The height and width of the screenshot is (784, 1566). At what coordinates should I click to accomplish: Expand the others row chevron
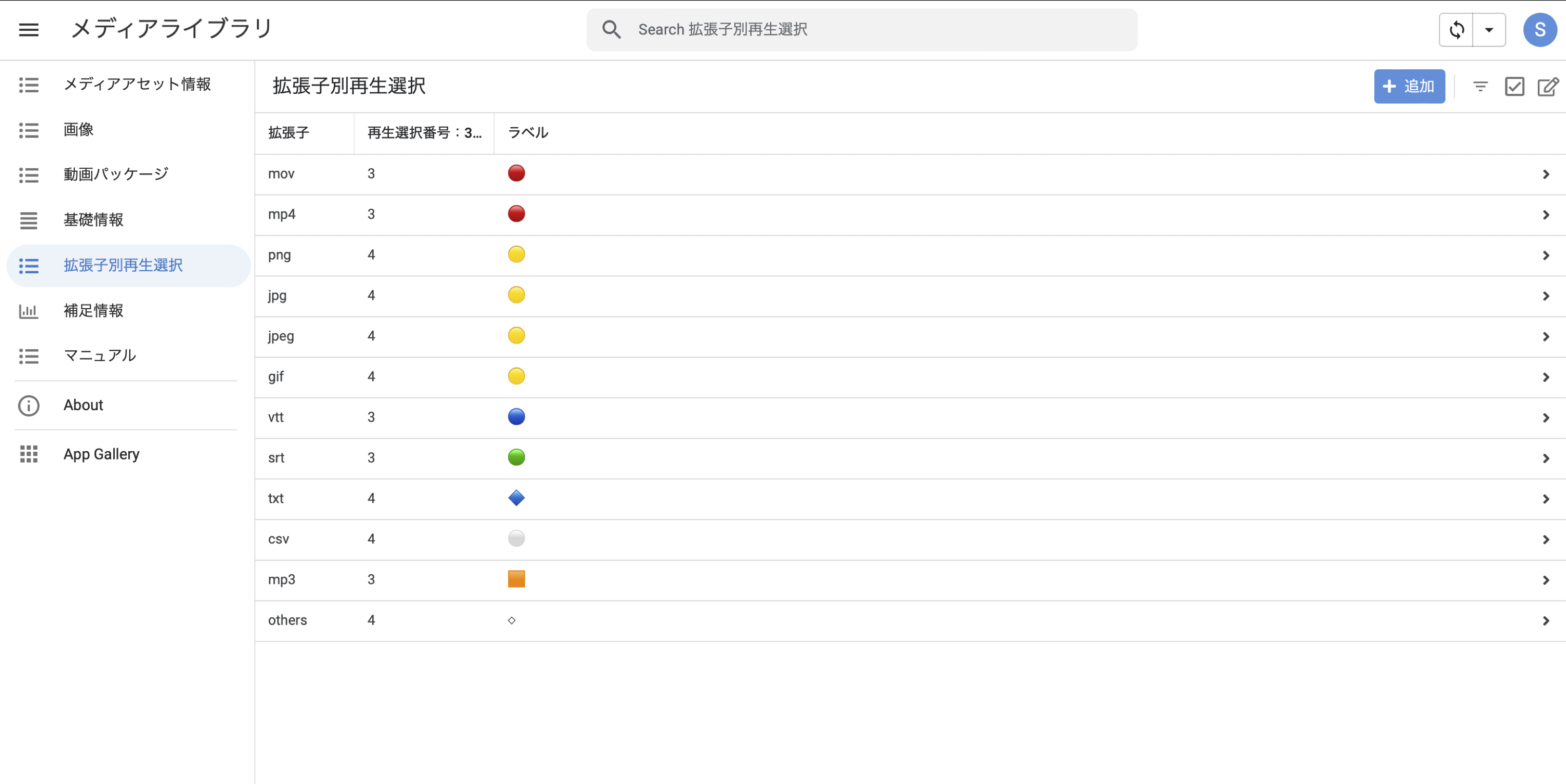[x=1545, y=620]
